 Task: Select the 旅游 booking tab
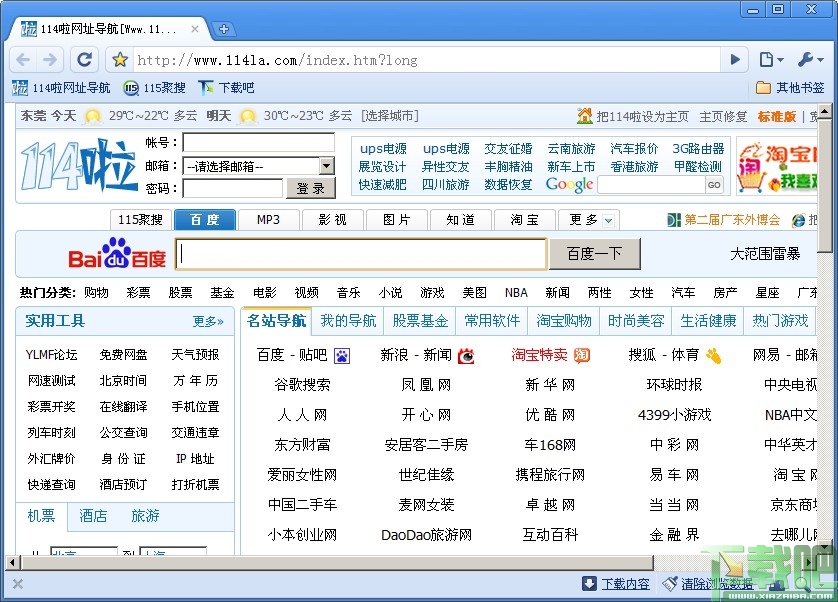[145, 516]
